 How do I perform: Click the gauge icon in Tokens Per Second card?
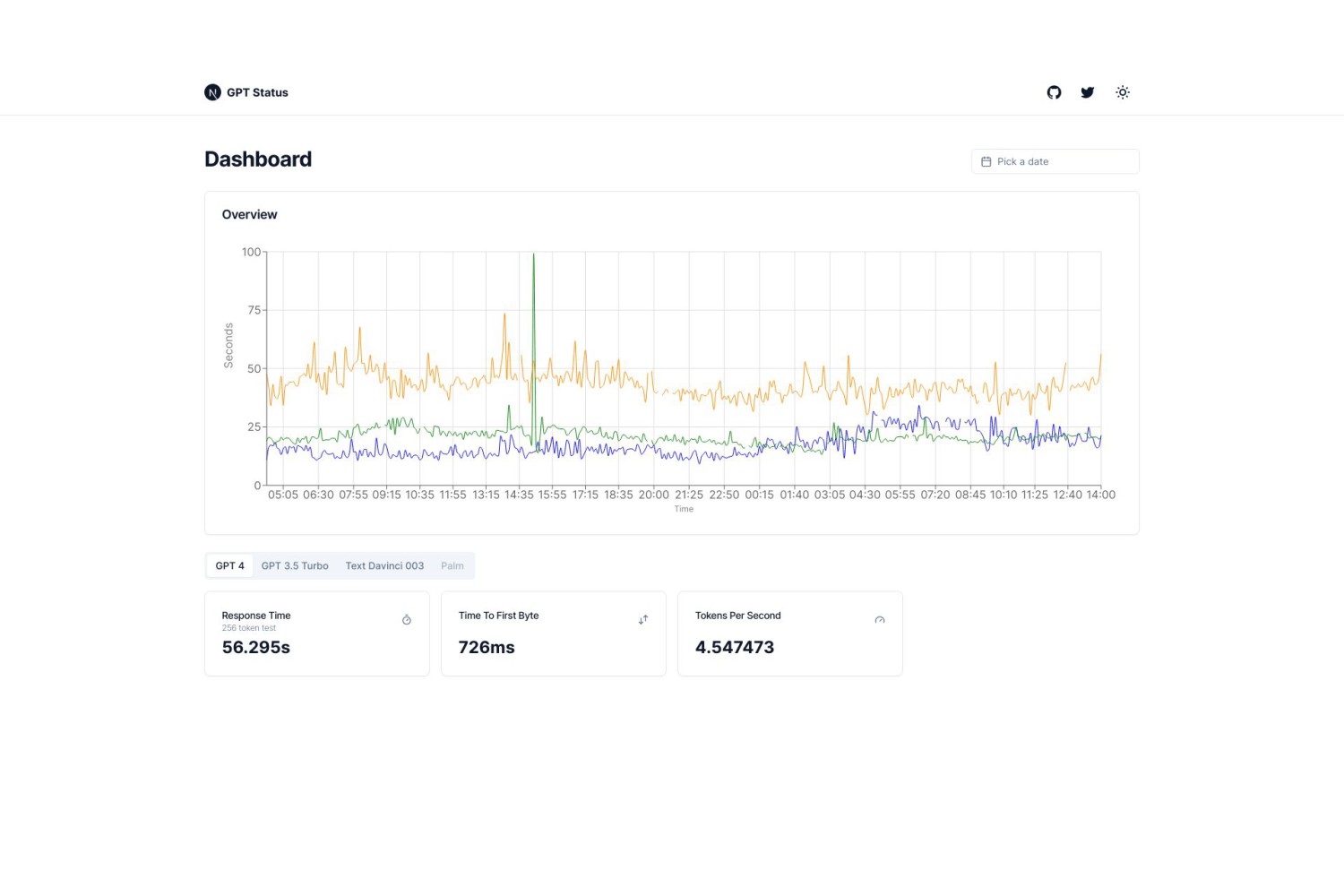(x=880, y=620)
